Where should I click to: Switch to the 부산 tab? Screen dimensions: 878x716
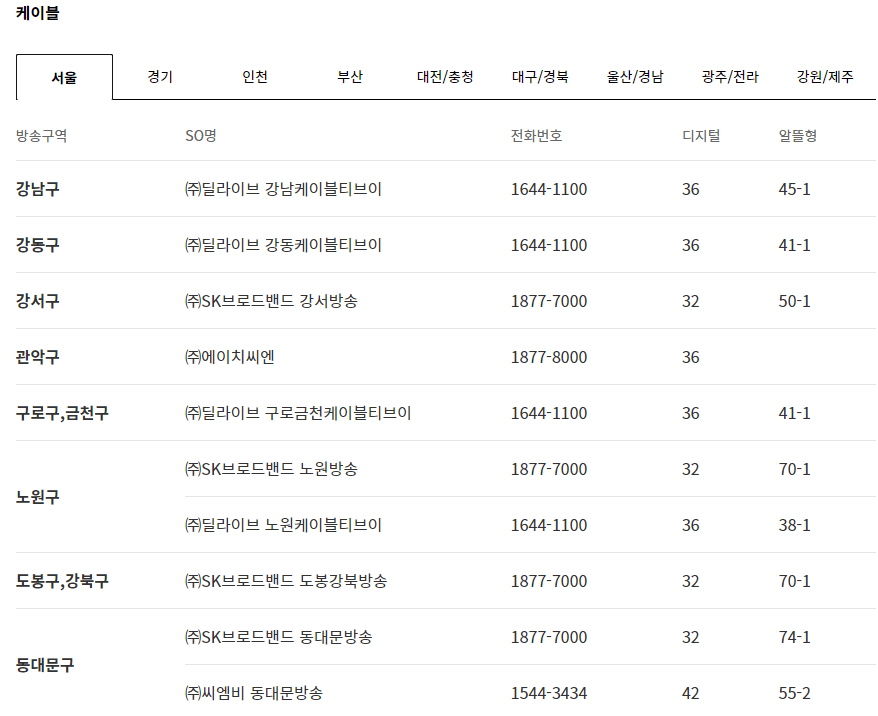(350, 77)
